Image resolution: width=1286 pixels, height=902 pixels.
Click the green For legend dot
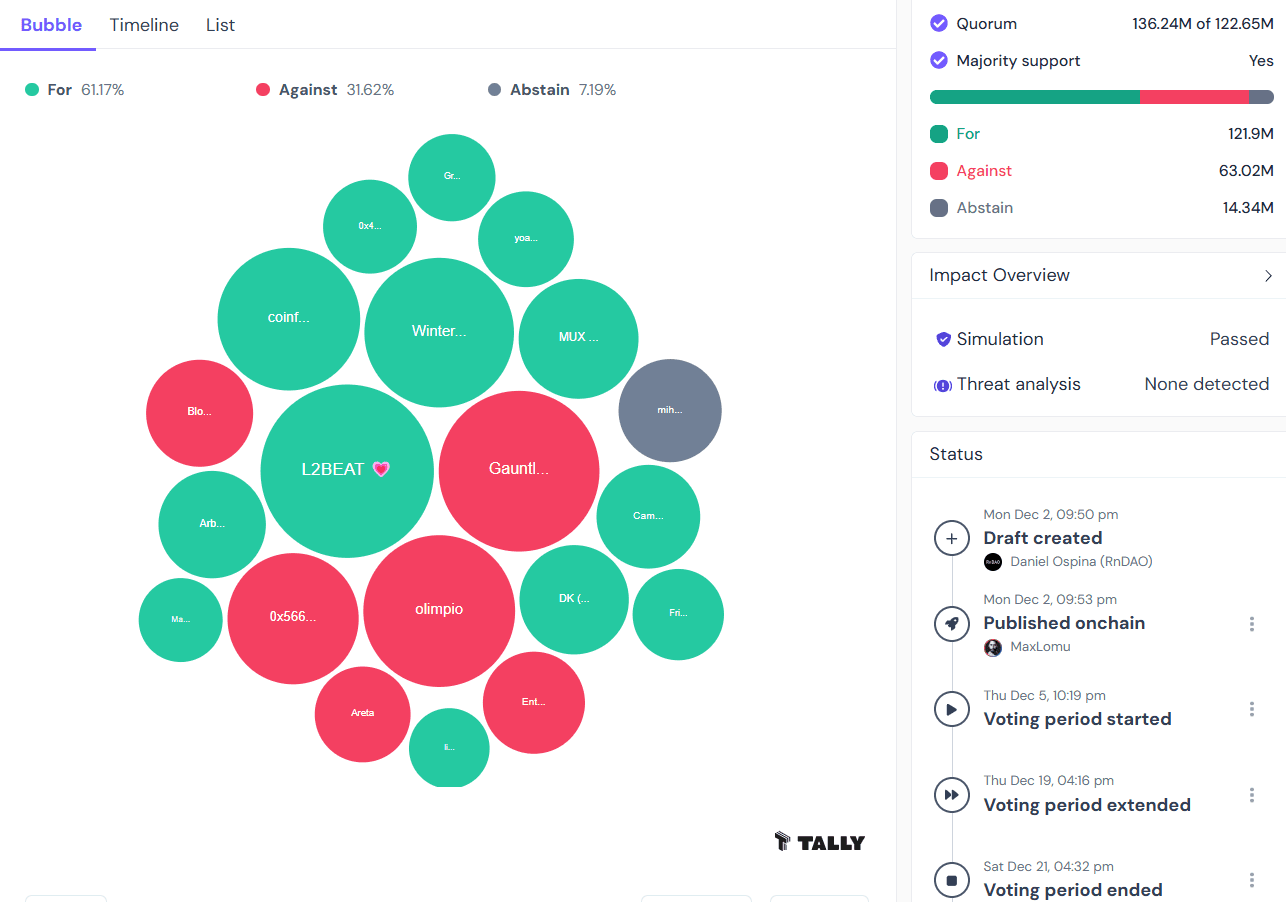point(32,90)
